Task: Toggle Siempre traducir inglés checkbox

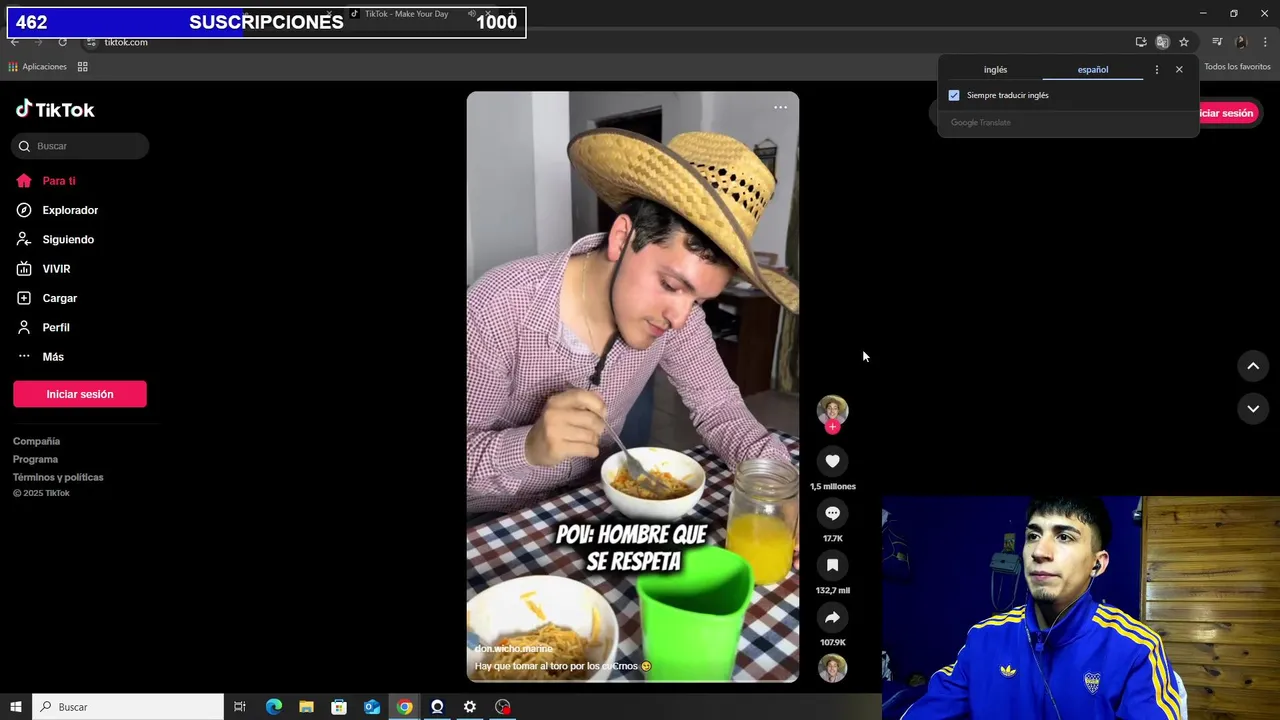Action: click(x=954, y=95)
